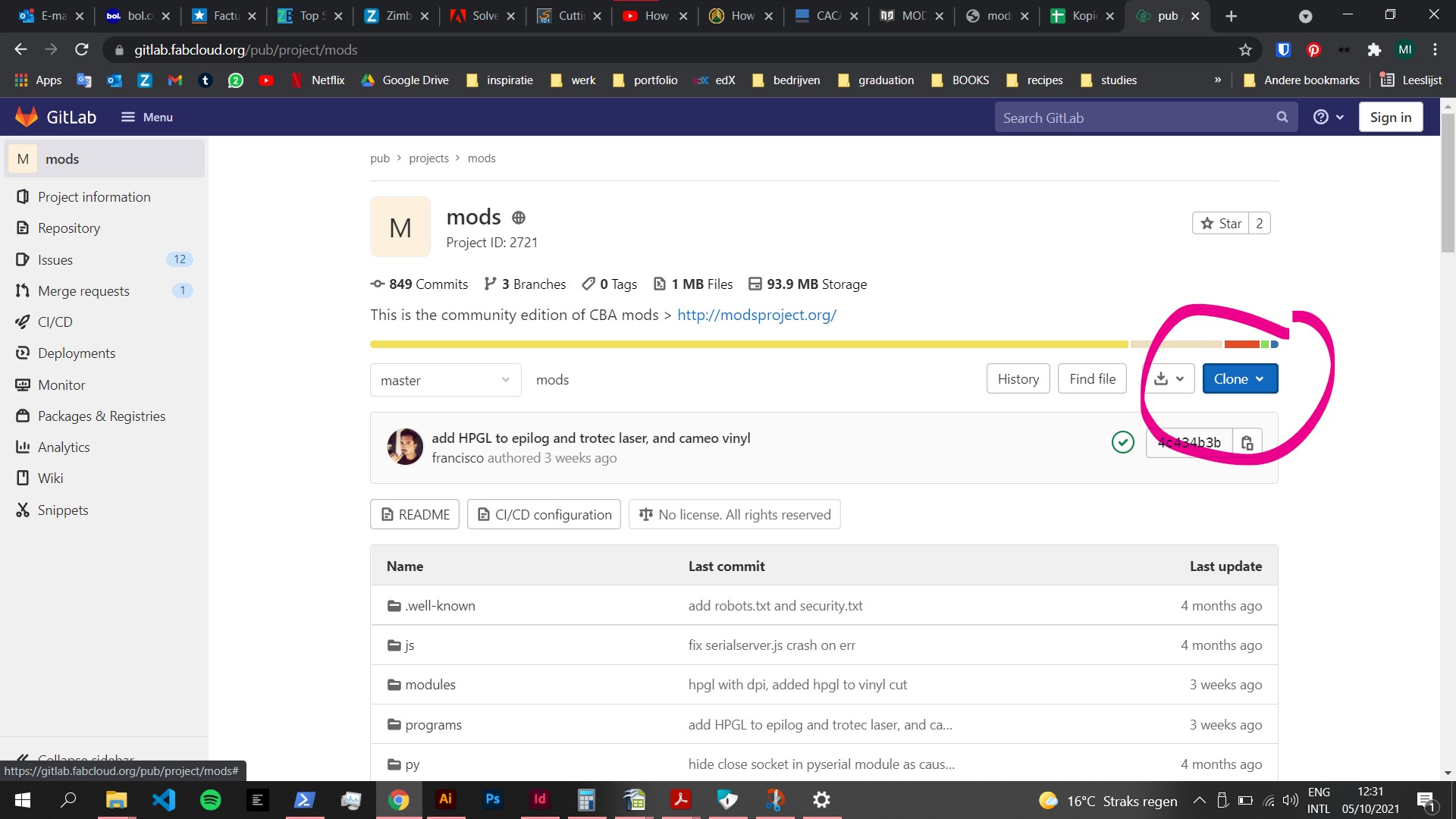Open the Help question mark dropdown

[1329, 117]
